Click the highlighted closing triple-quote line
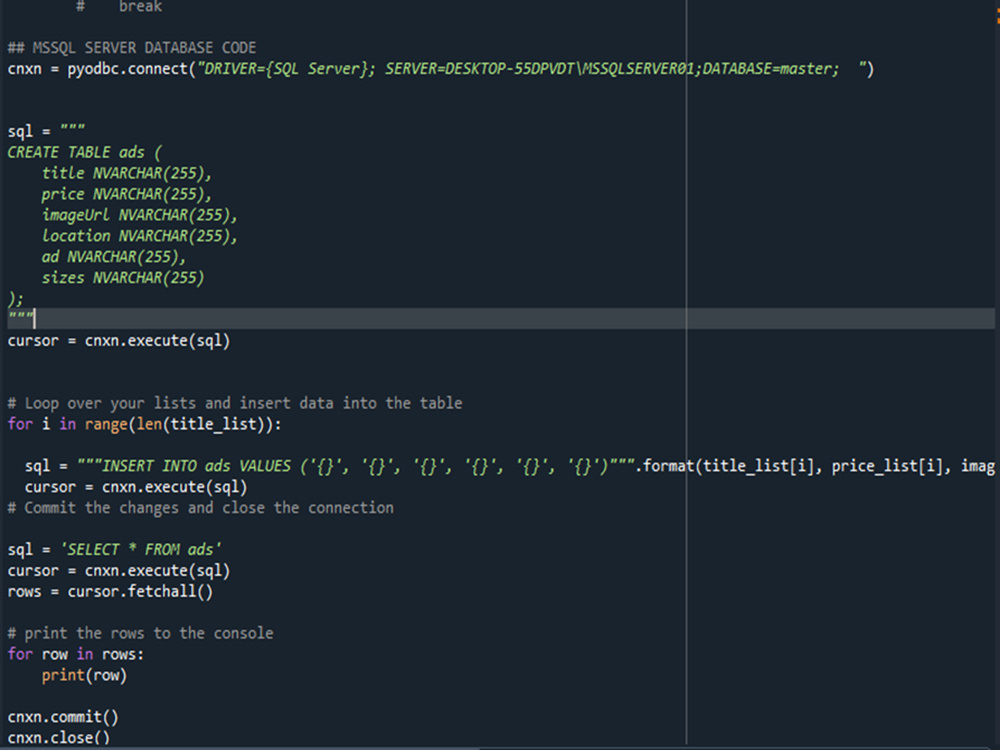 click(500, 318)
